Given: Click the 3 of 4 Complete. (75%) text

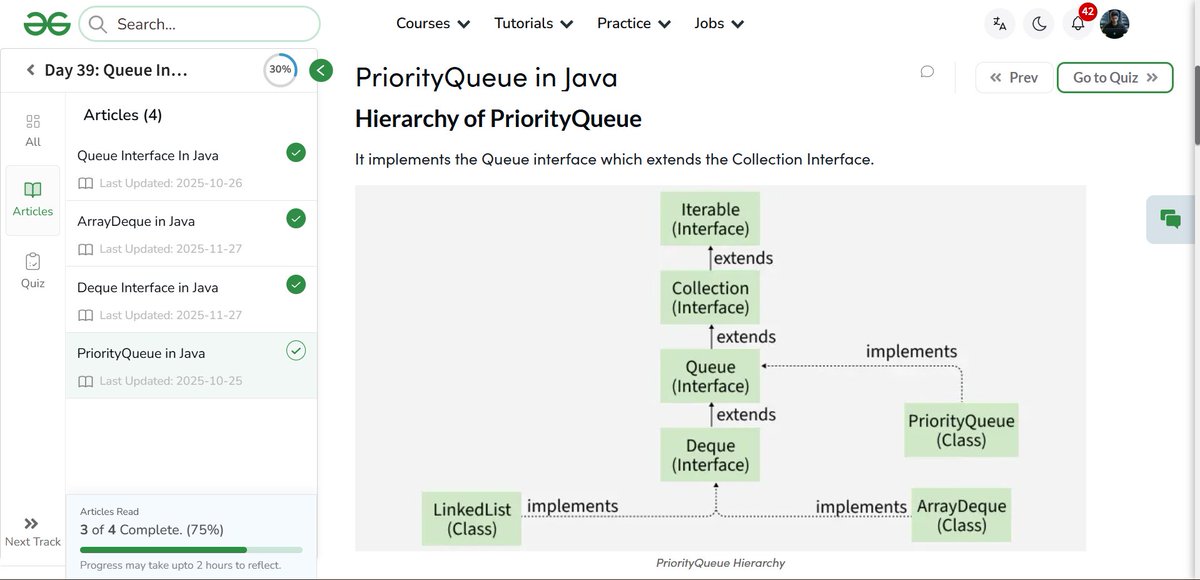Looking at the screenshot, I should (152, 529).
